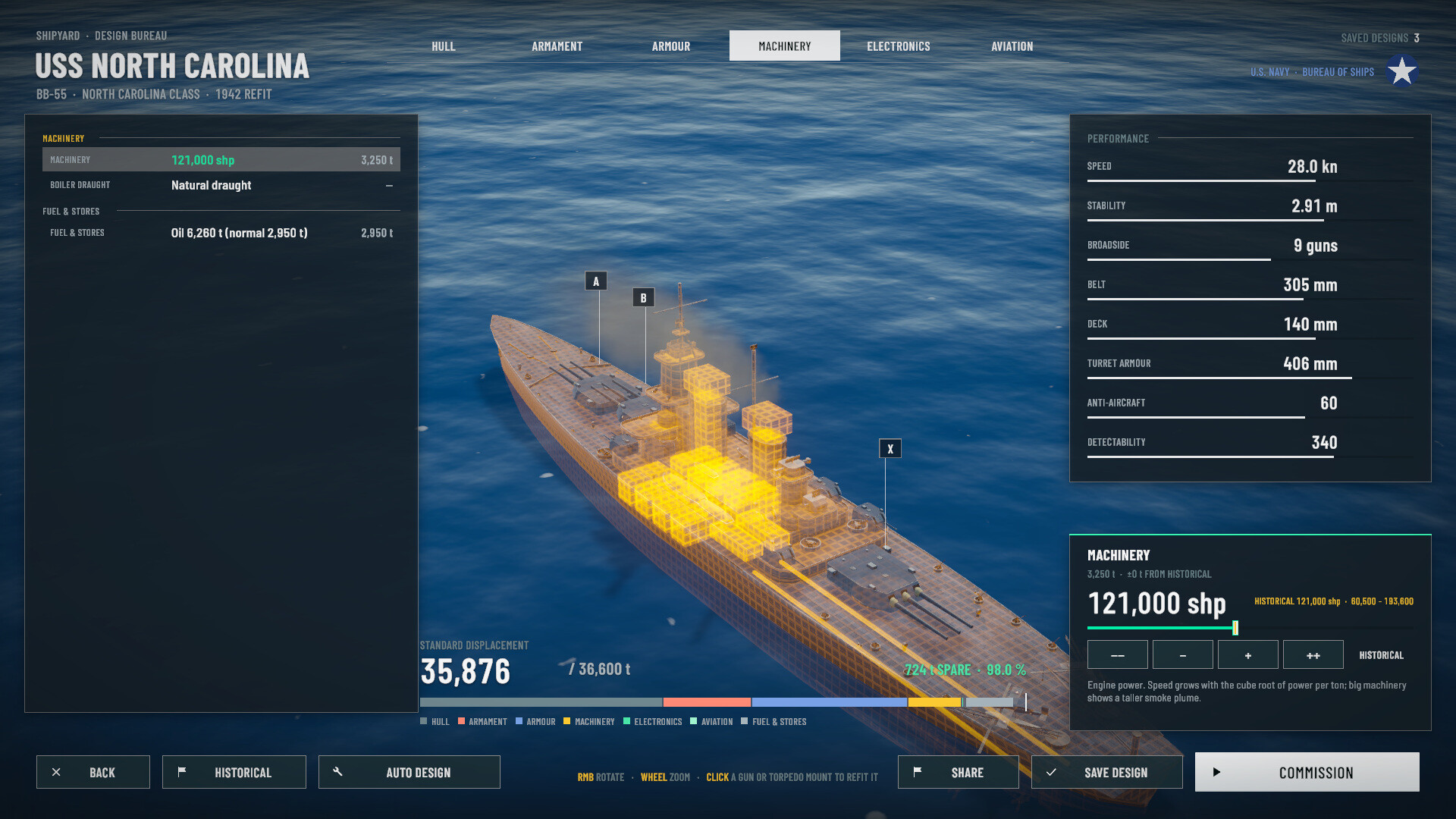Open the Aviation tab
The width and height of the screenshot is (1456, 819).
coord(1012,46)
